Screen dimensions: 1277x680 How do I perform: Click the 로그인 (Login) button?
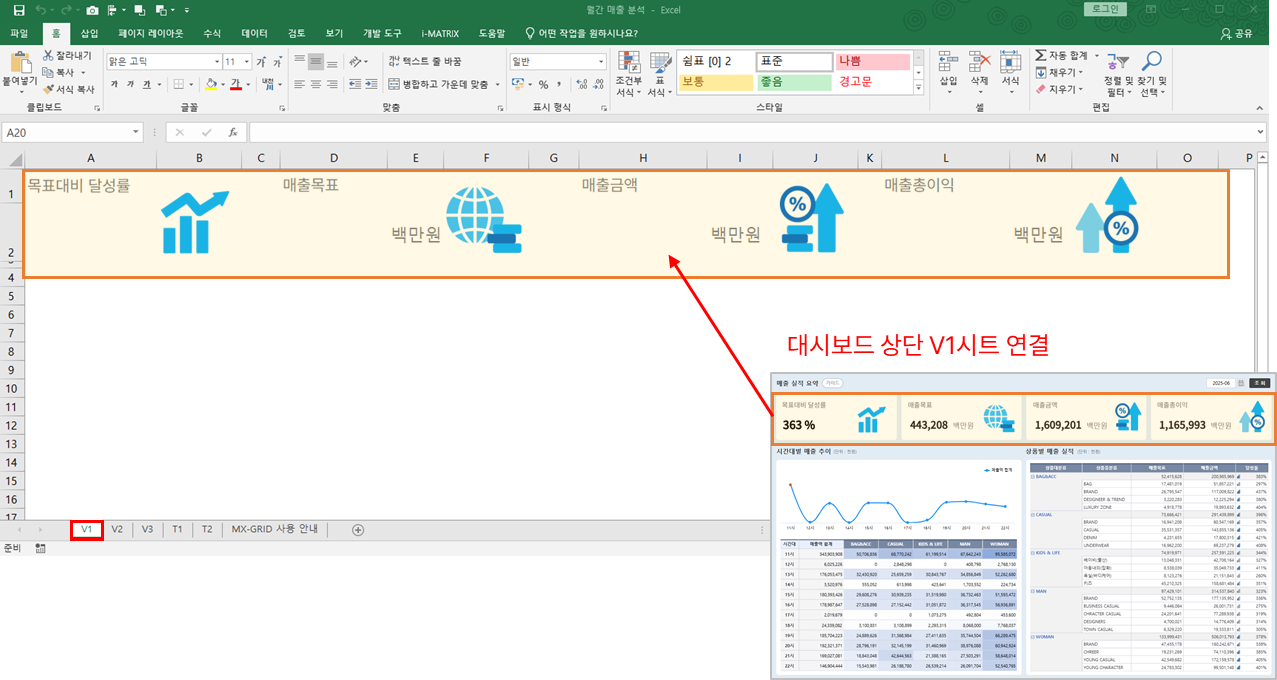1106,10
